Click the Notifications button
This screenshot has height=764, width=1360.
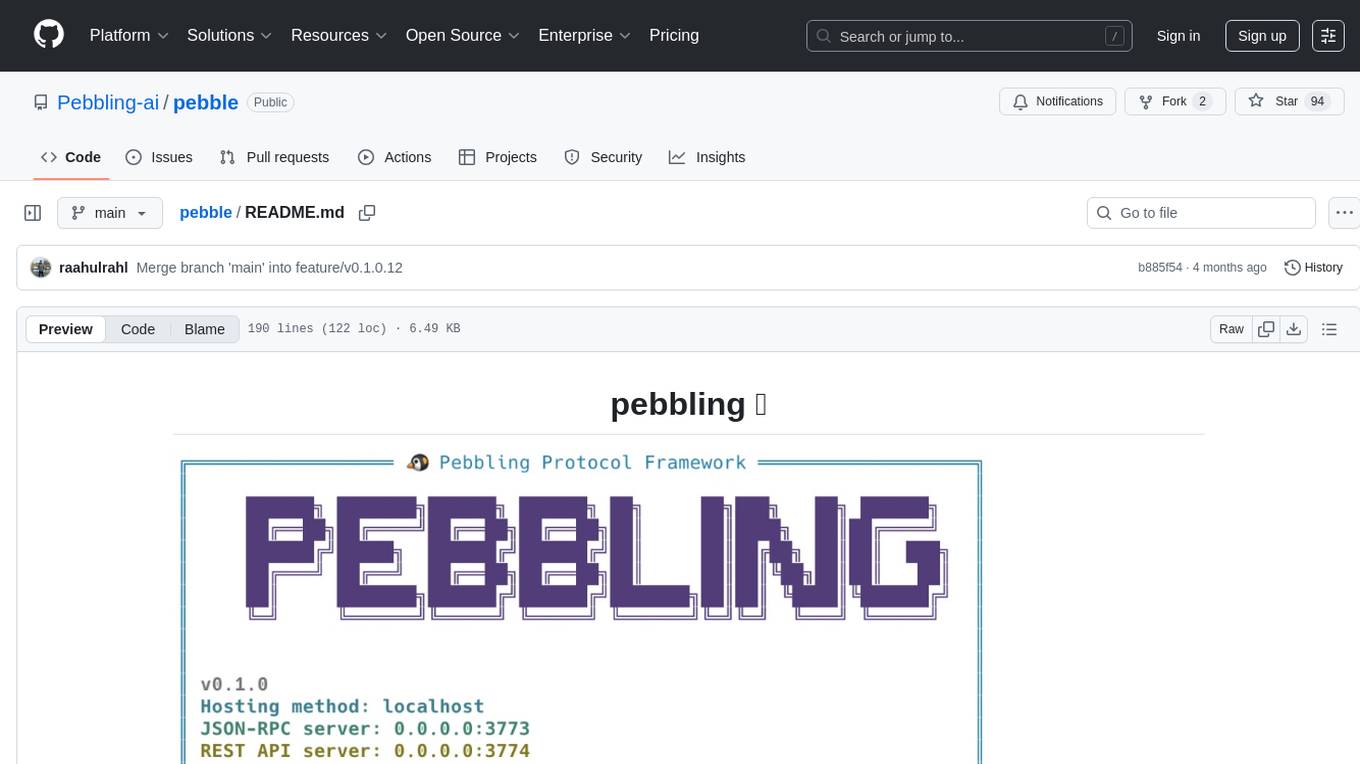click(x=1058, y=102)
